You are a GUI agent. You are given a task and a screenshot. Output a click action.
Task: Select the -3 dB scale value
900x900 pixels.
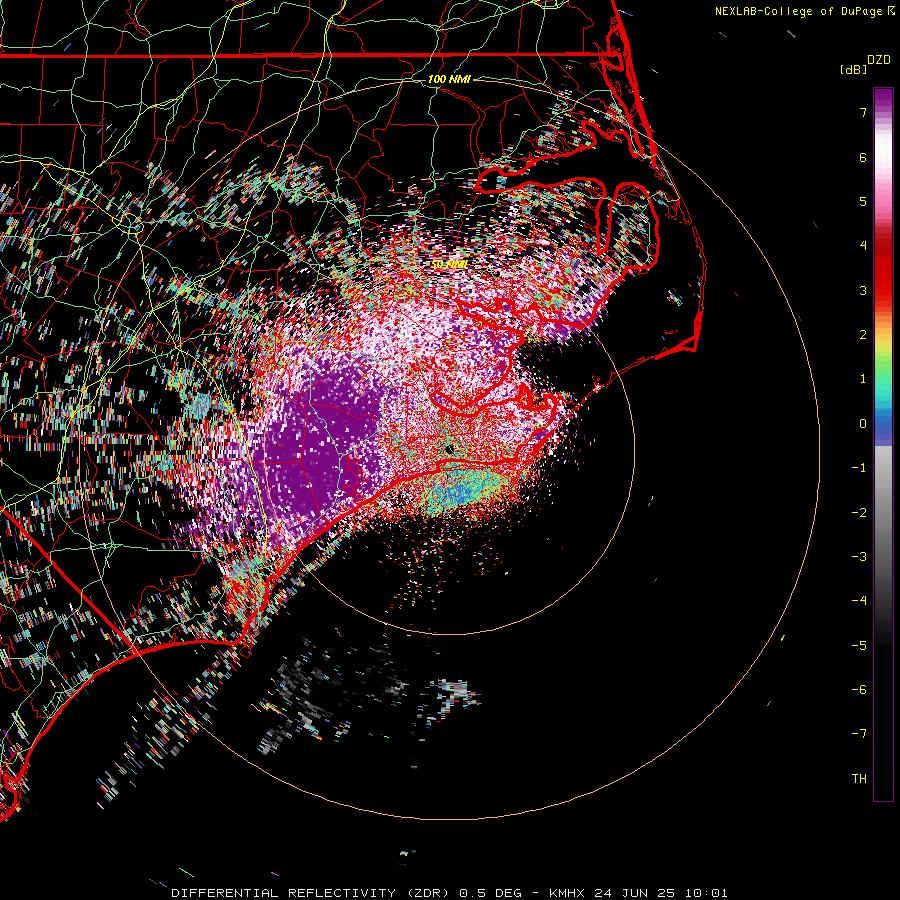pos(859,557)
